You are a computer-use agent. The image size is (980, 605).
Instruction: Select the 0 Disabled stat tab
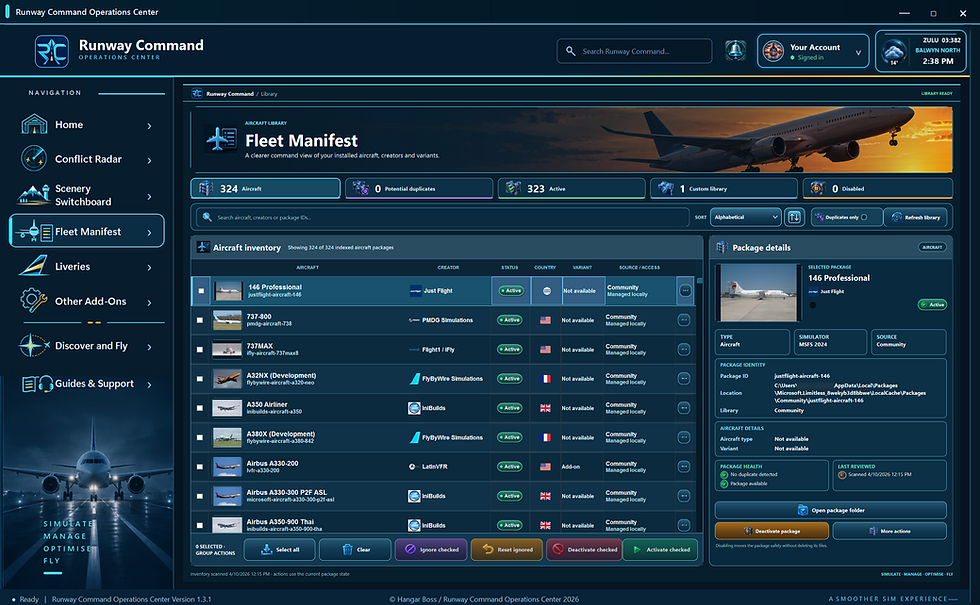coord(878,188)
